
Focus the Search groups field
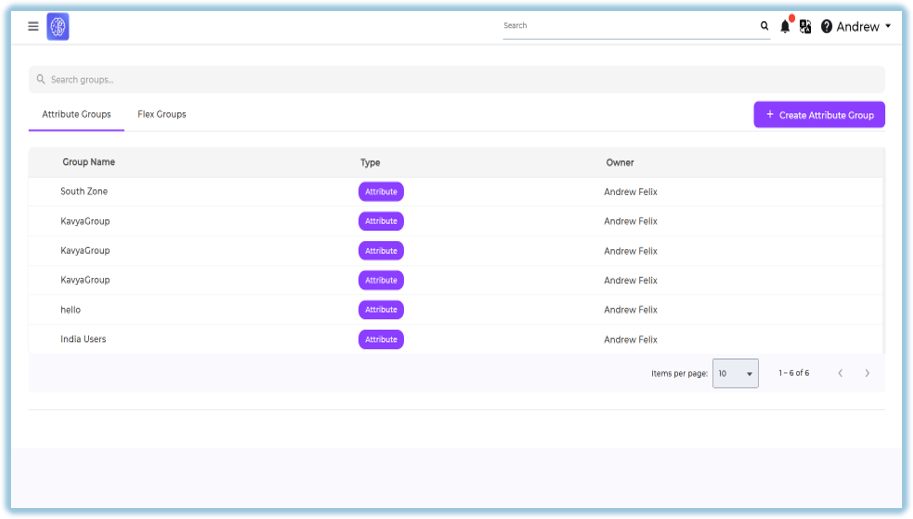point(456,79)
